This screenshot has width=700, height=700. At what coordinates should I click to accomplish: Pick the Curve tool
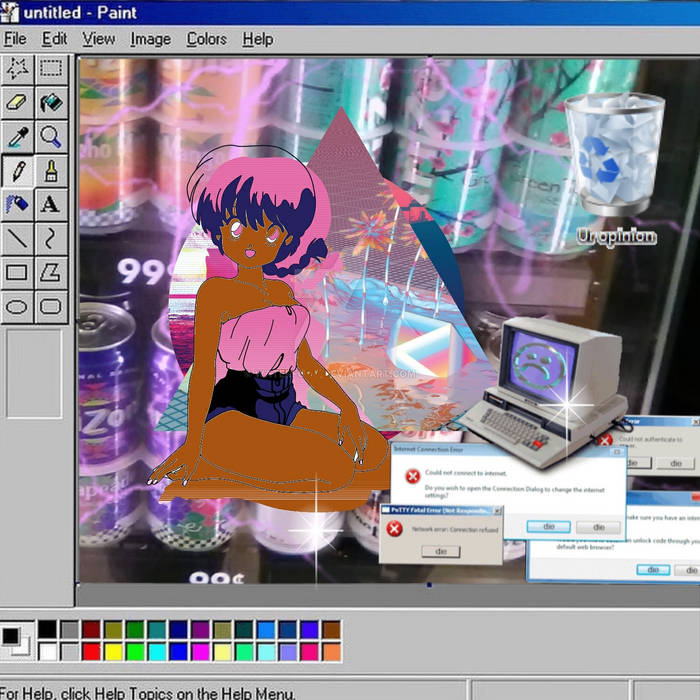pos(51,238)
